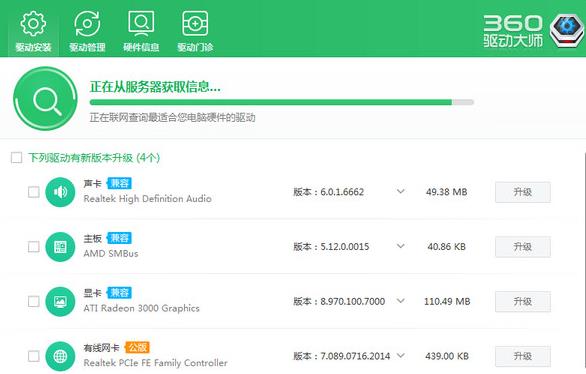Click the 360驱动大师 logo icon
Screen dimensions: 586x374
tap(567, 30)
